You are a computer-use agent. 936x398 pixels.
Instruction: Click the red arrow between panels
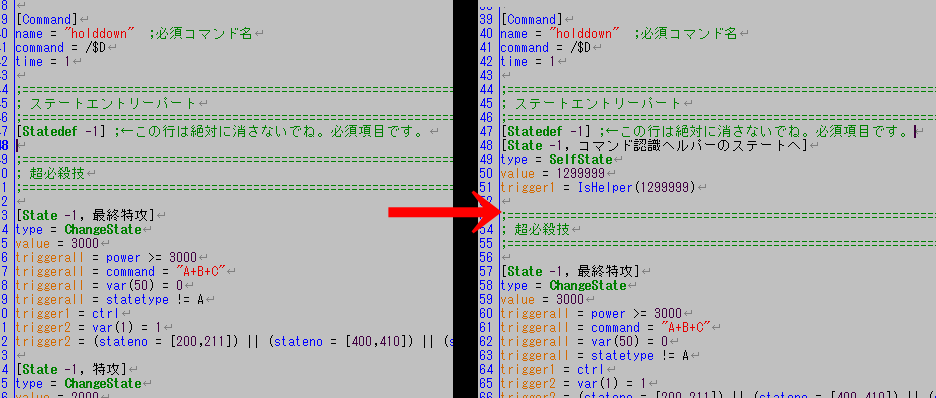coord(445,212)
